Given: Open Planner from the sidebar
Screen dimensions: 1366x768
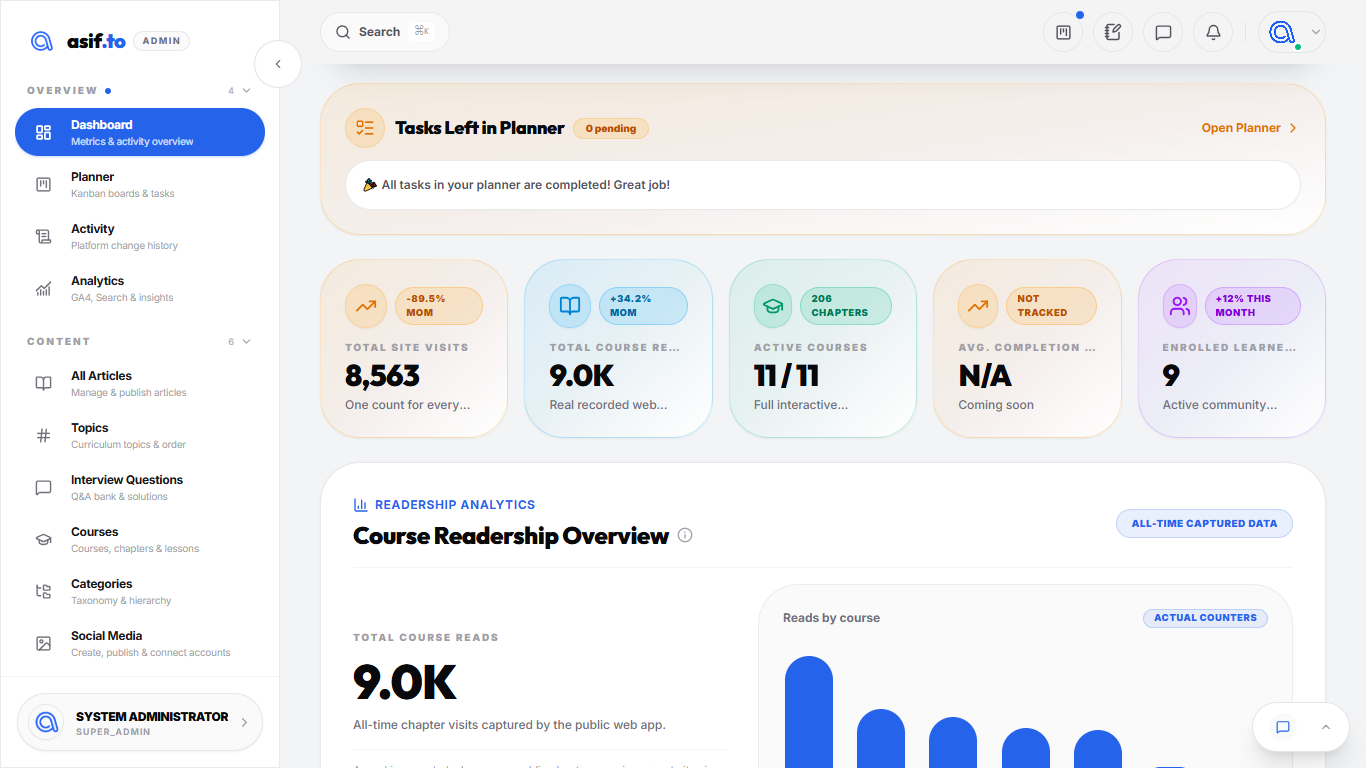Looking at the screenshot, I should [x=140, y=184].
